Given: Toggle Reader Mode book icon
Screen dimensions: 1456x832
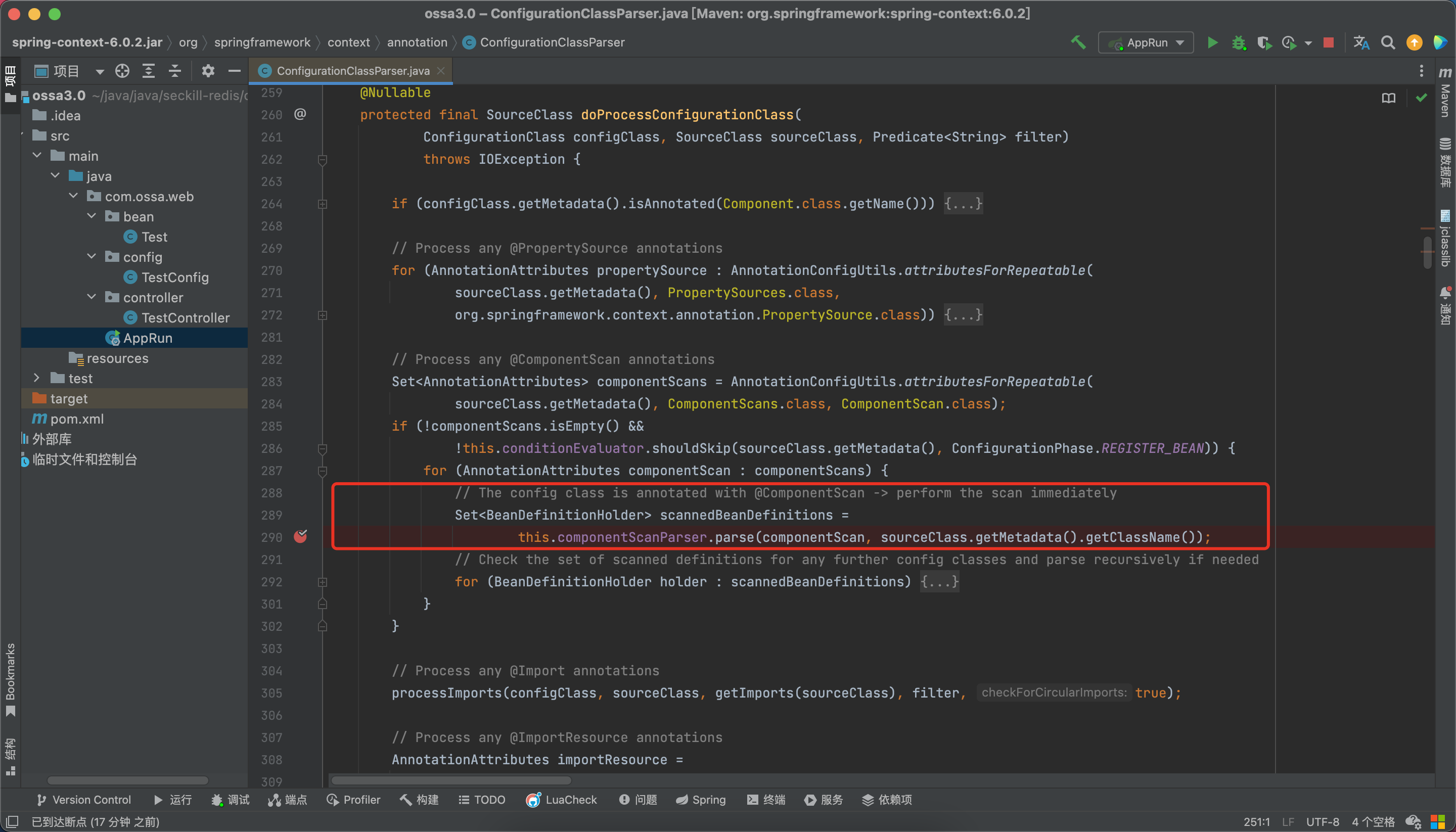Looking at the screenshot, I should [1389, 98].
